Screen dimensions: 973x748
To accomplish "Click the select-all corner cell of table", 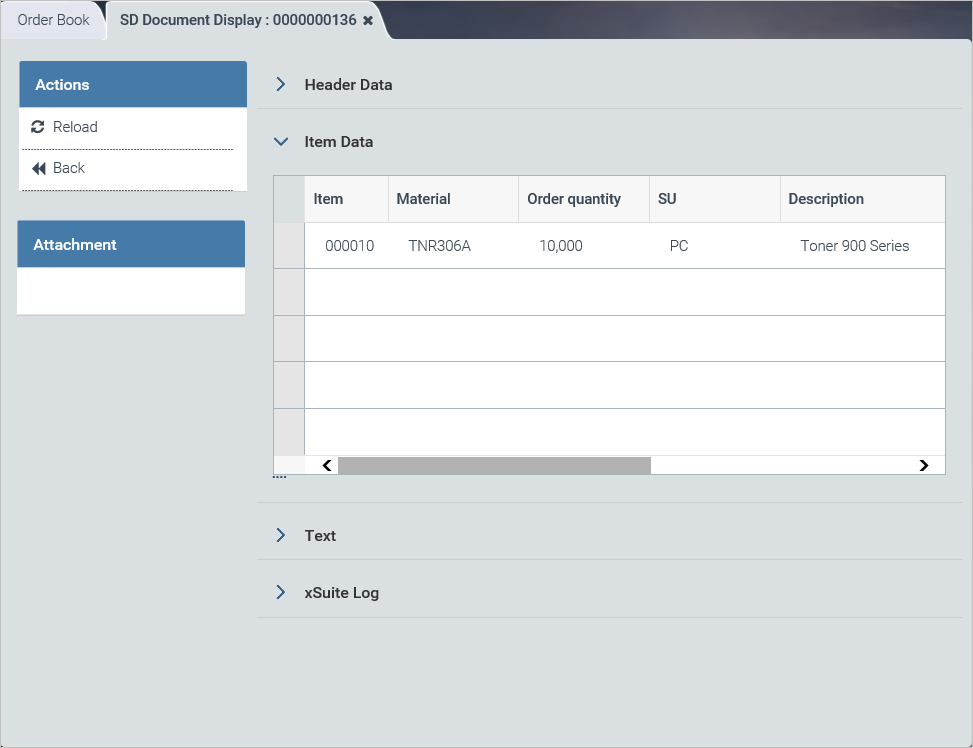I will point(289,199).
